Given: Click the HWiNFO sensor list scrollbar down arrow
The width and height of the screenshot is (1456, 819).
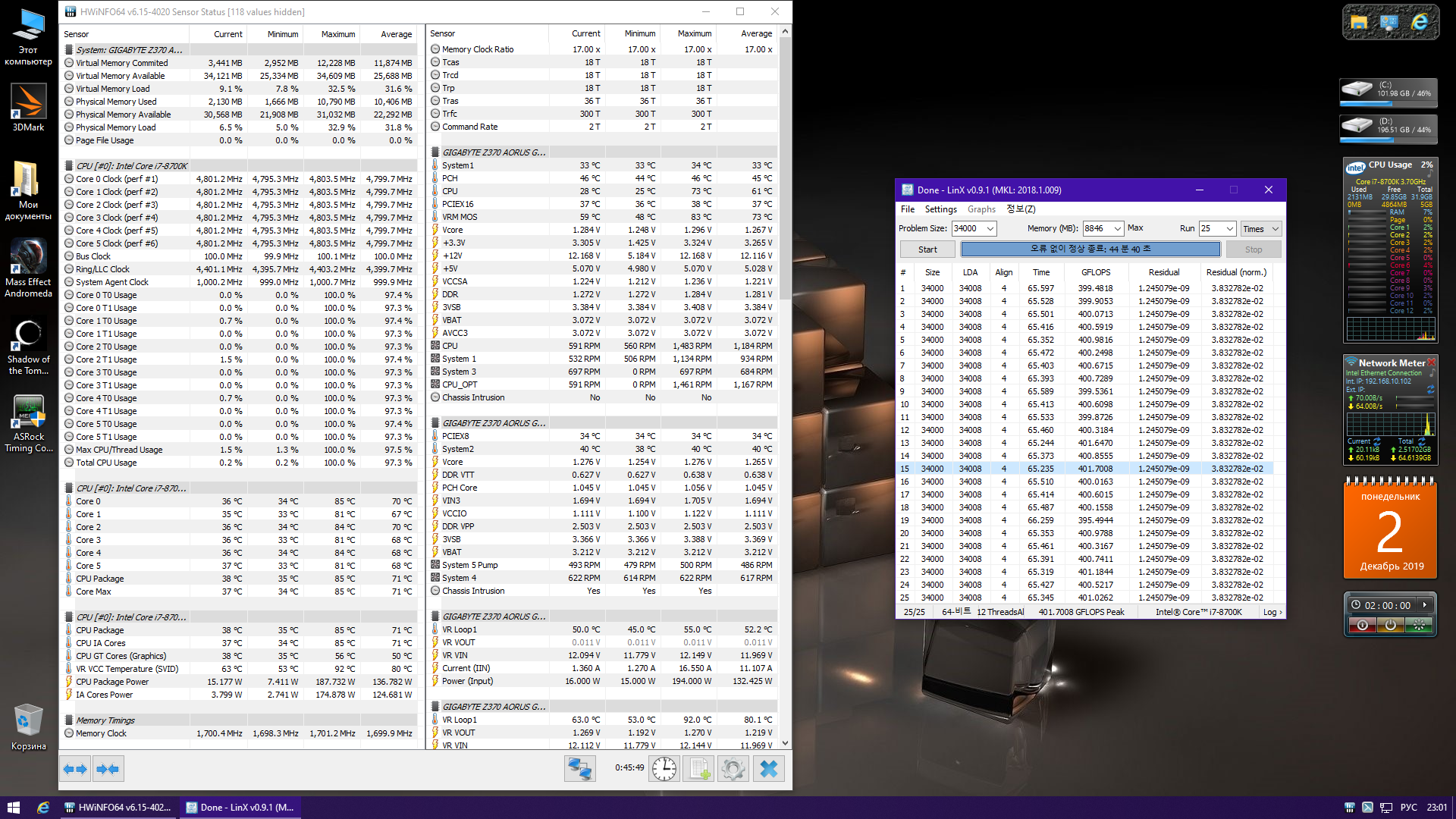Looking at the screenshot, I should pos(785,743).
